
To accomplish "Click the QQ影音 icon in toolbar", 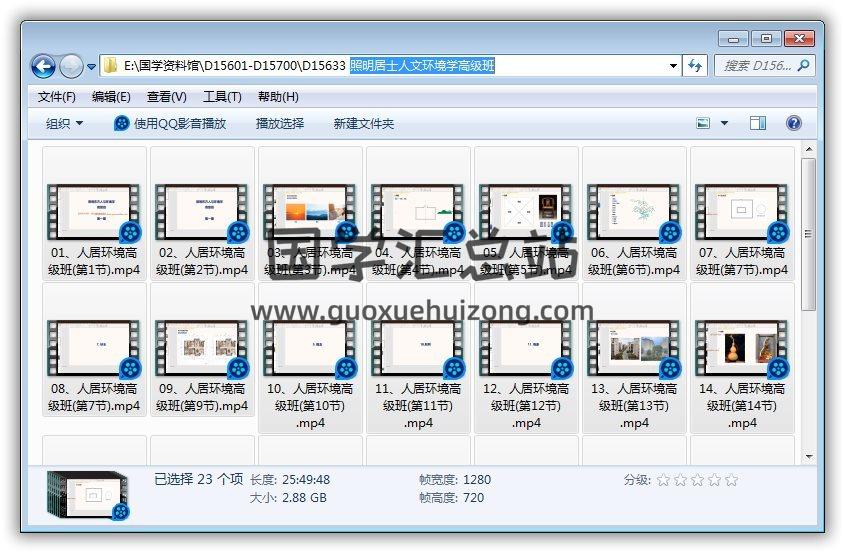I will [122, 123].
